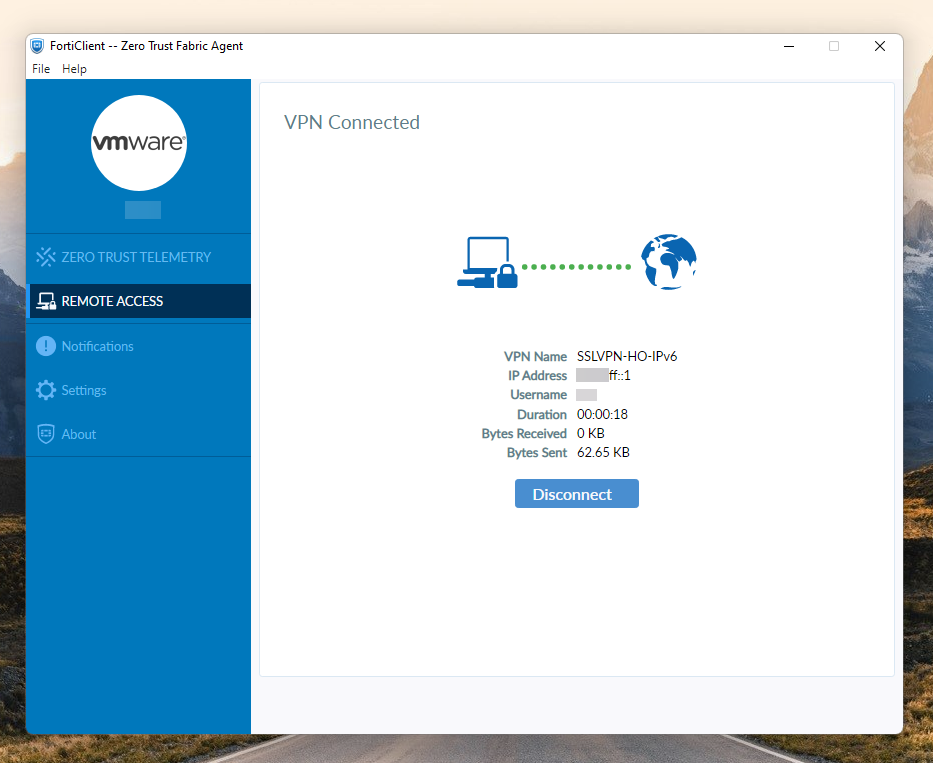
Task: Click the Zero Trust Telemetry icon
Action: (x=46, y=257)
